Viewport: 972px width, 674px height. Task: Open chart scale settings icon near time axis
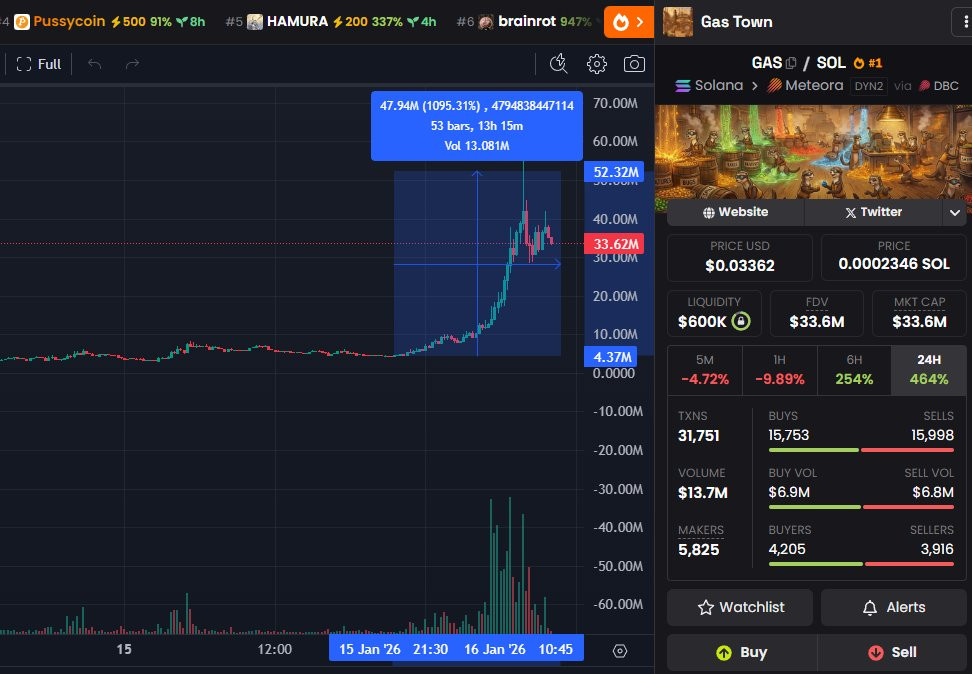(x=620, y=650)
